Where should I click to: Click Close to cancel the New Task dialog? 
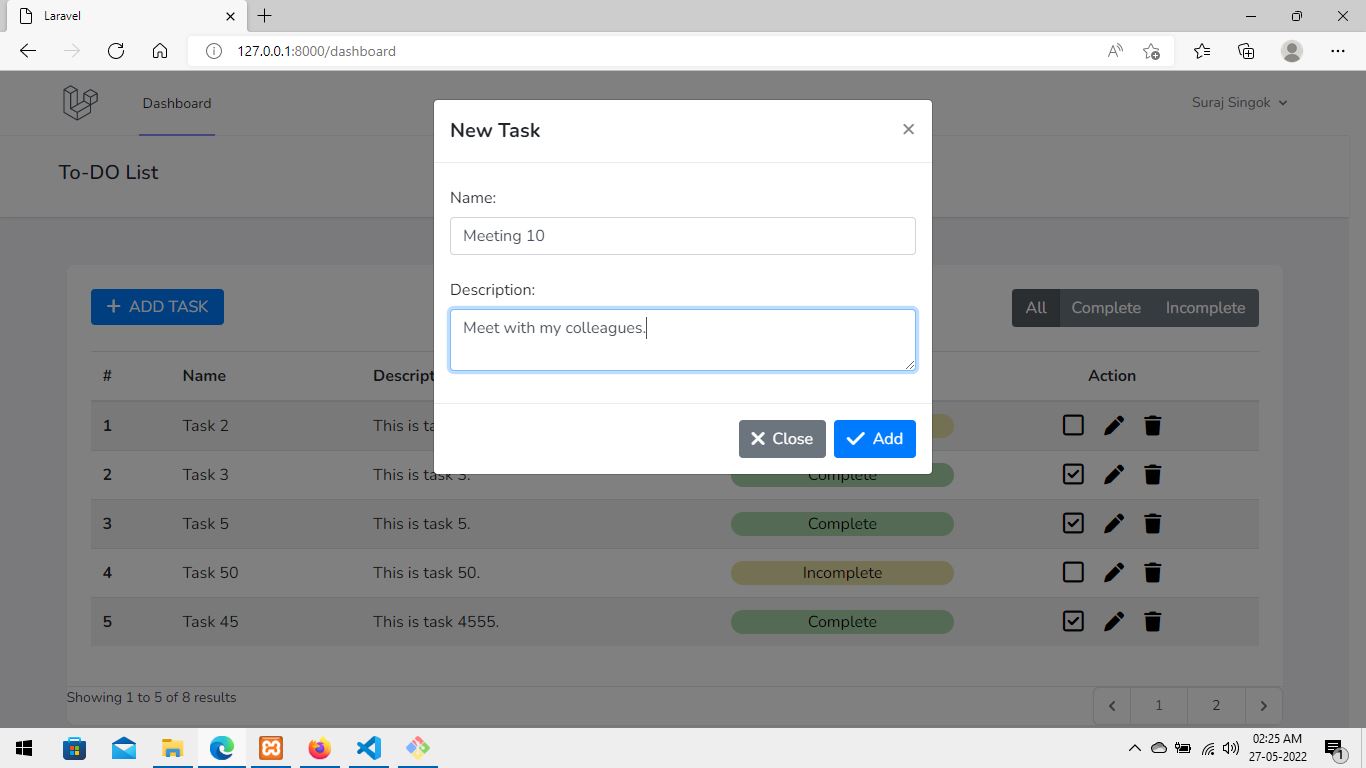click(781, 438)
